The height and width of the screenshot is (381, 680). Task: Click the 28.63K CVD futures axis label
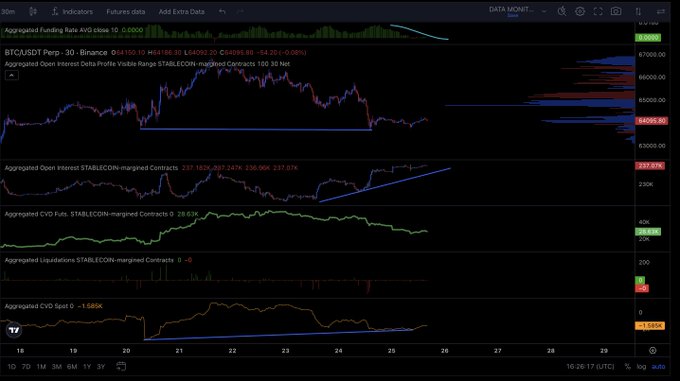(648, 232)
